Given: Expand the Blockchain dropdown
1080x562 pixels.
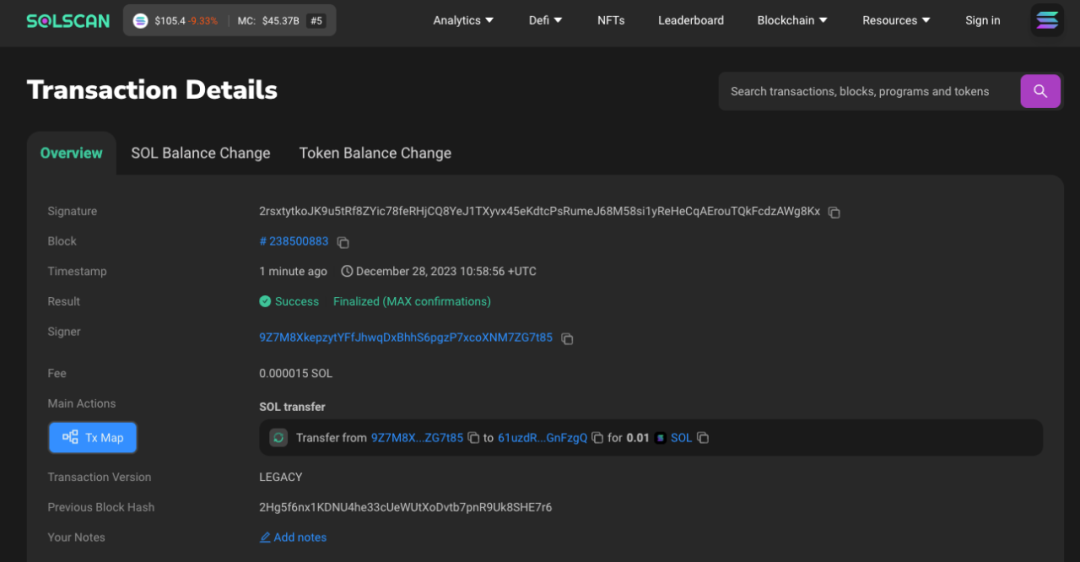Looking at the screenshot, I should pyautogui.click(x=792, y=20).
